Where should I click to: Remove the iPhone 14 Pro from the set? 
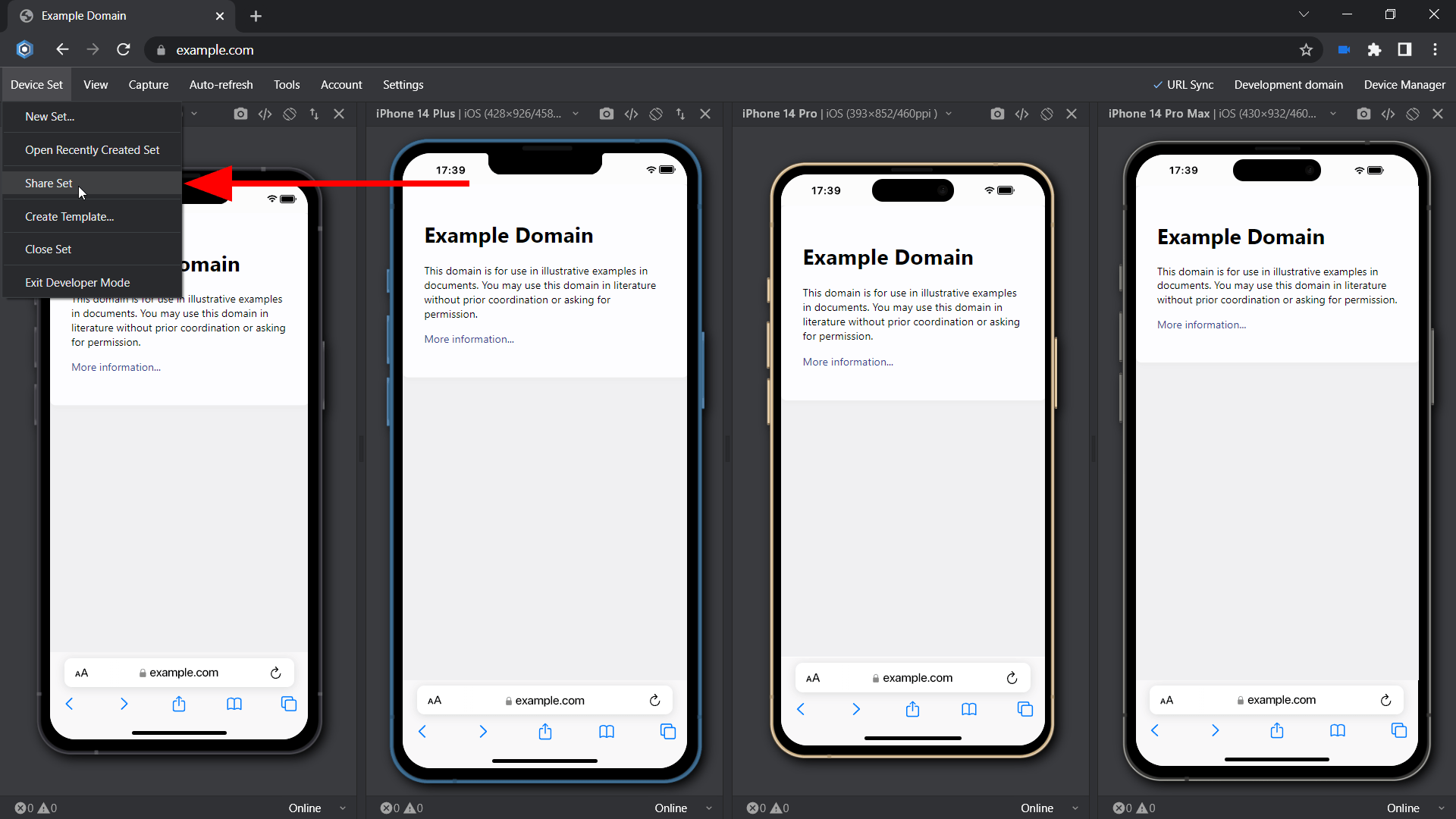[x=1072, y=114]
